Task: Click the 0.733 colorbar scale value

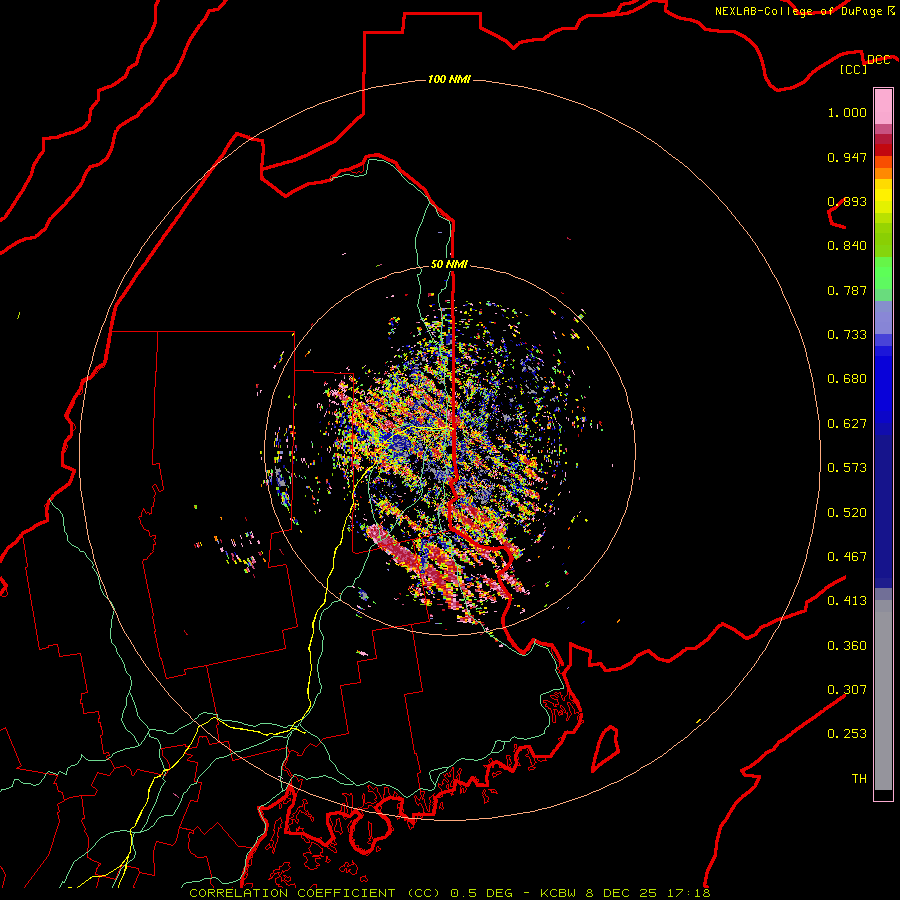Action: (847, 335)
